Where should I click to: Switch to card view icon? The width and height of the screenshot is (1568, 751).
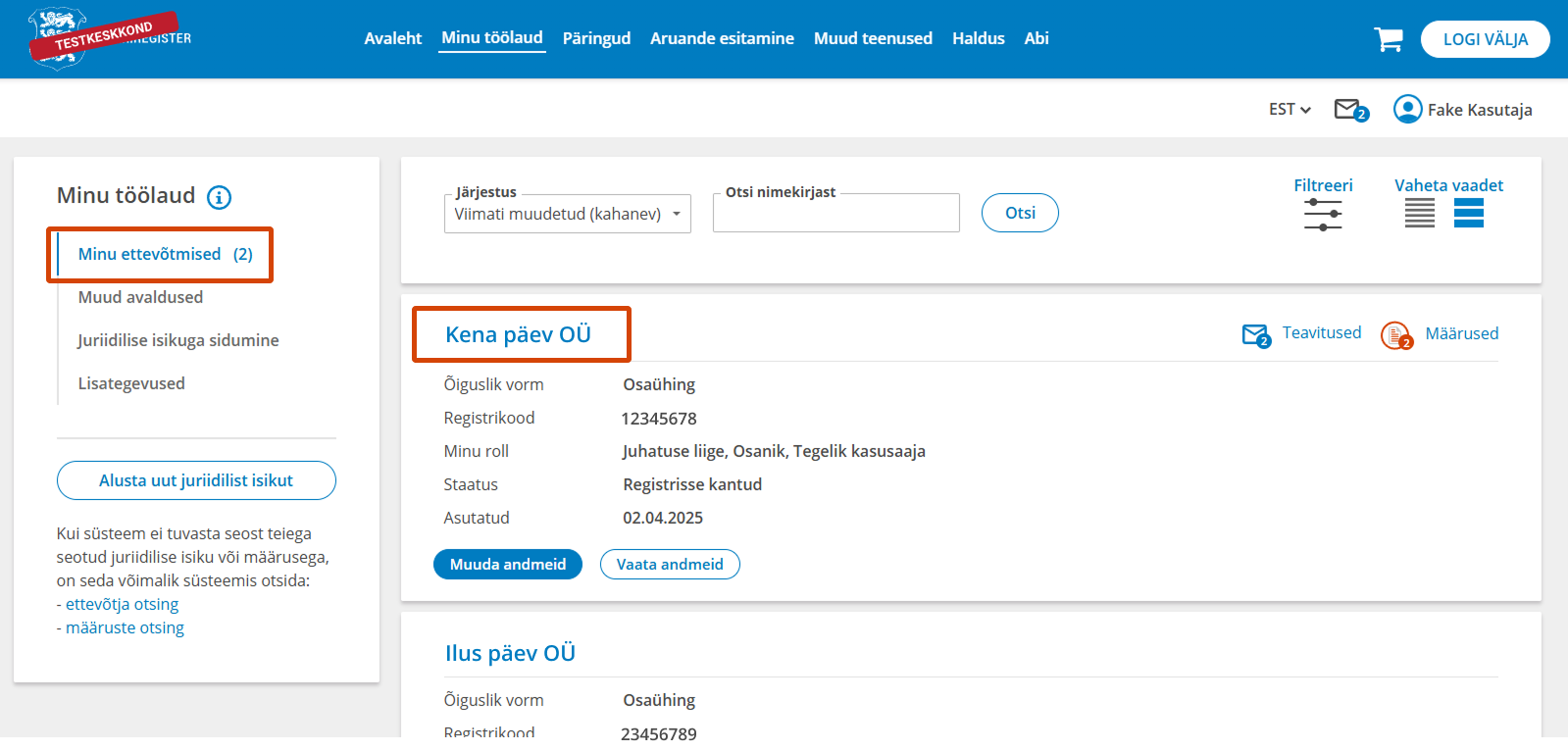tap(1468, 213)
